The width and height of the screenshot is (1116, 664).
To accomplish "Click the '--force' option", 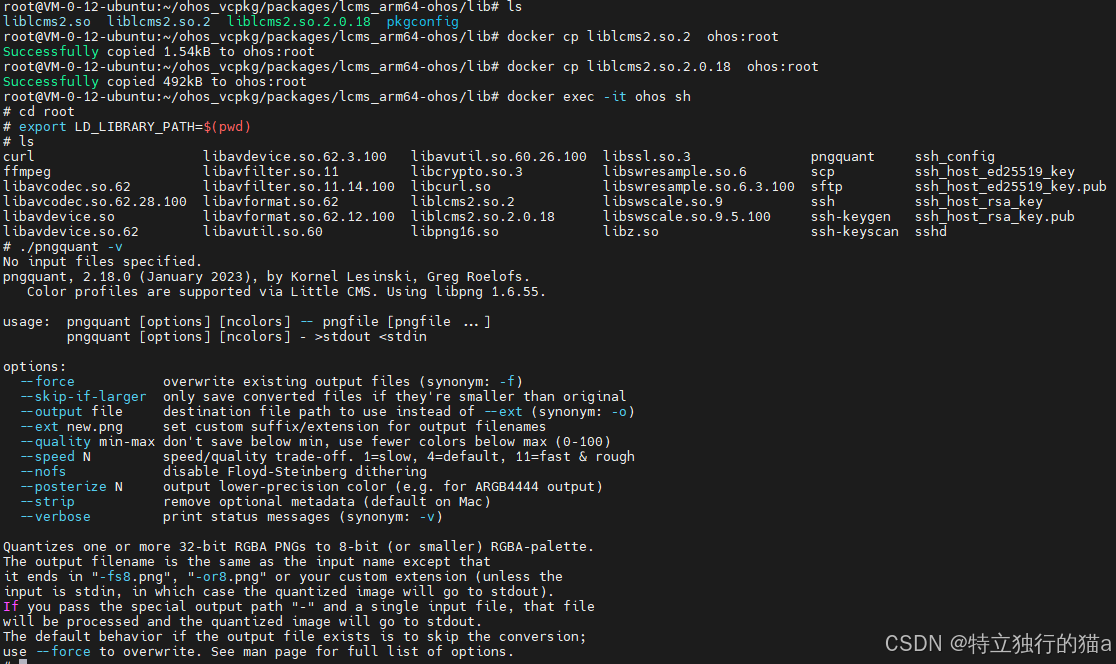I will coord(47,381).
